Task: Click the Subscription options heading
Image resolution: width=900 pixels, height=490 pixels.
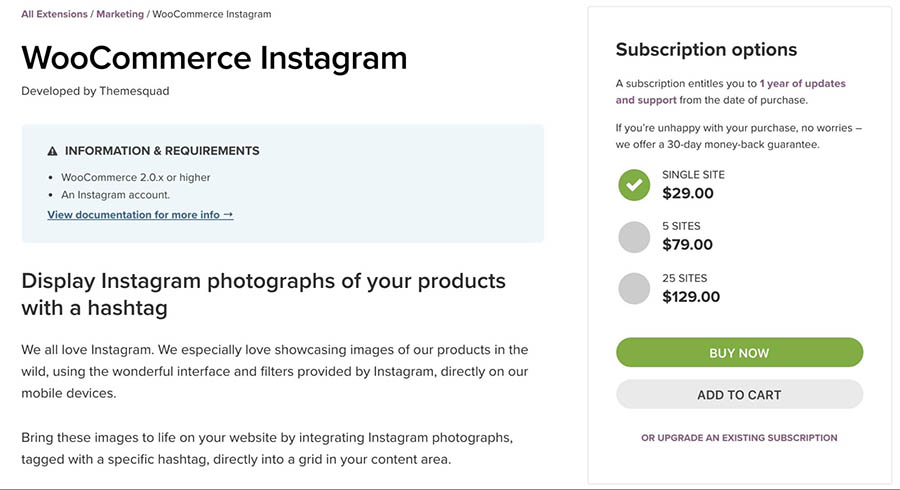Action: 707,49
